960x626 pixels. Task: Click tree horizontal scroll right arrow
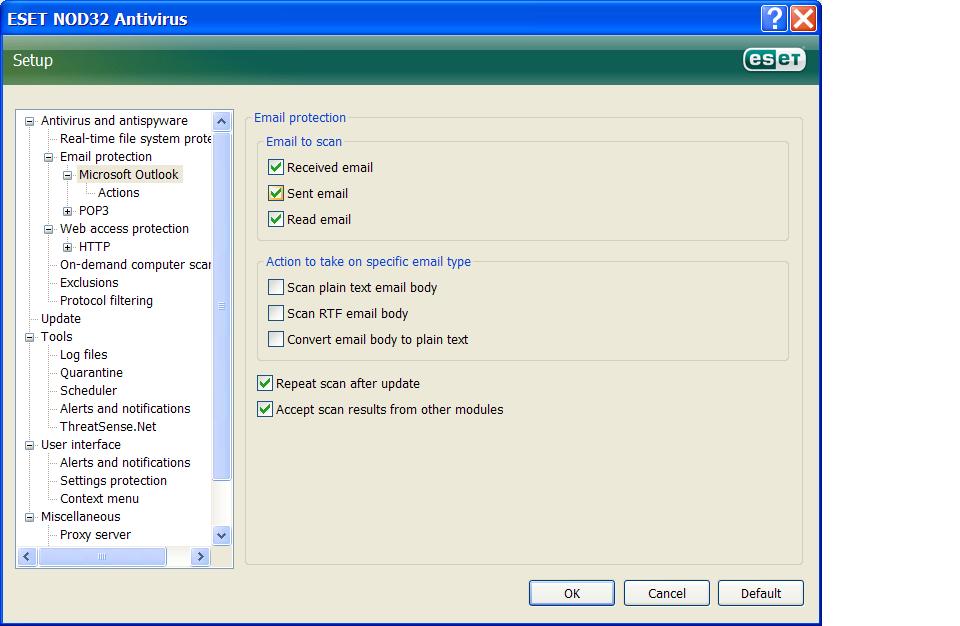coord(200,557)
